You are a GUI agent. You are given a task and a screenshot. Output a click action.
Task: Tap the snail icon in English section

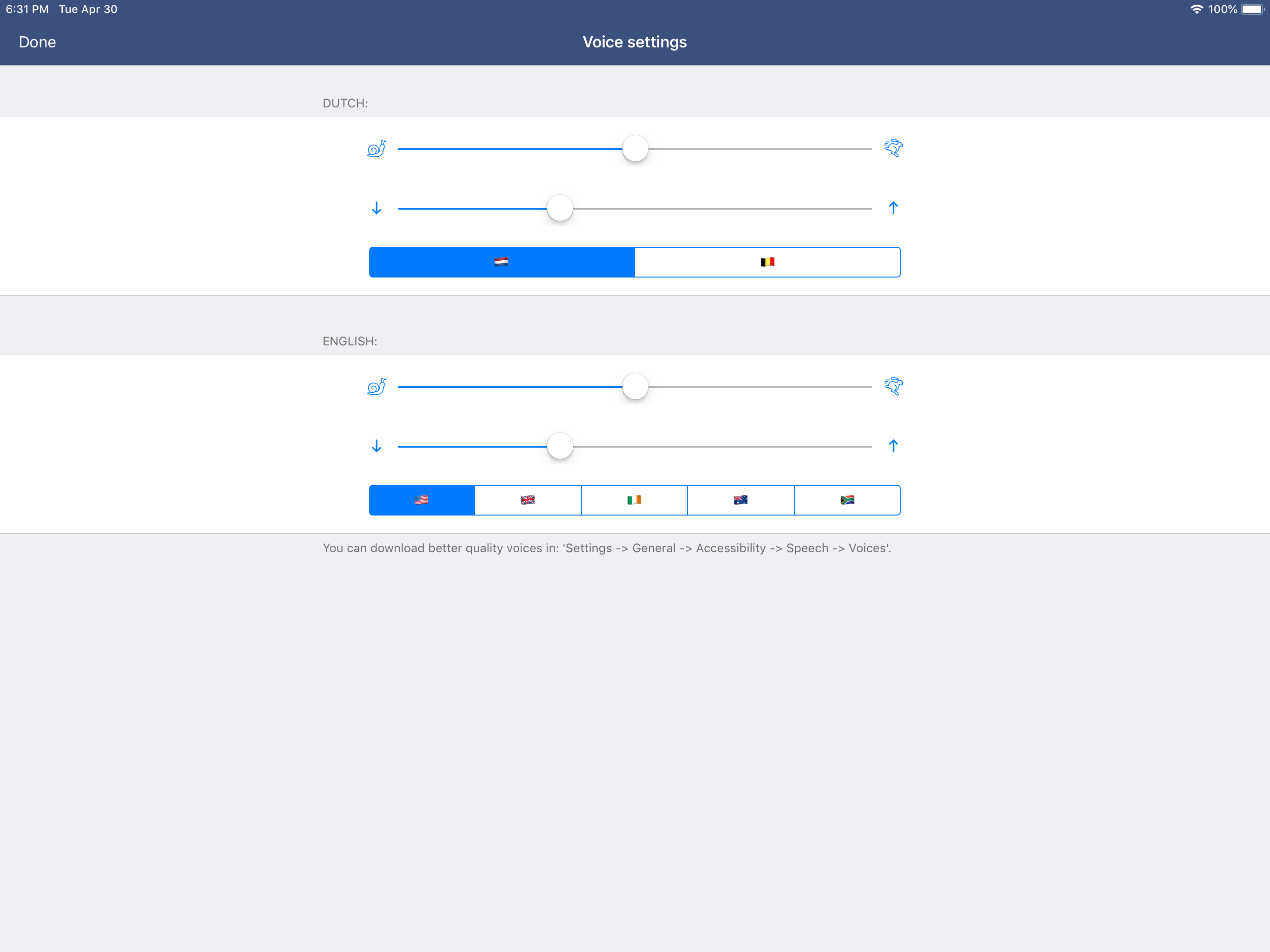pyautogui.click(x=376, y=386)
